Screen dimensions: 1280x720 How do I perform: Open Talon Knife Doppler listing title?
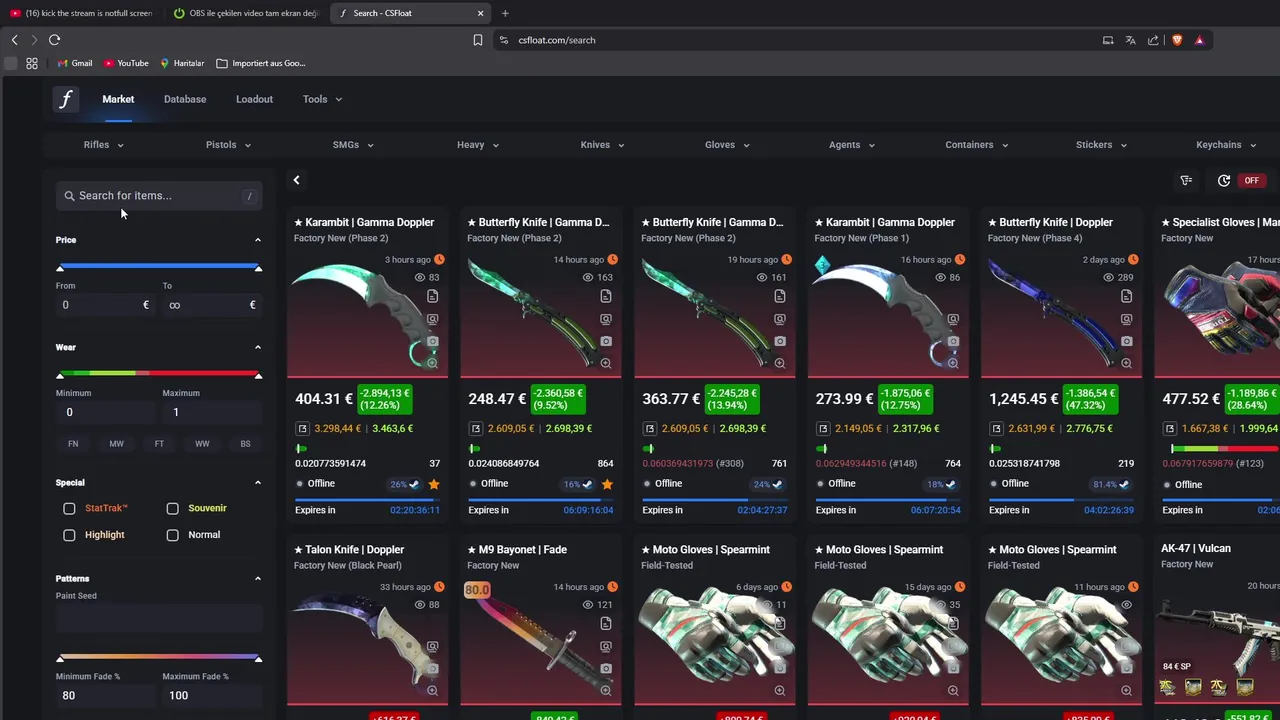tap(348, 550)
